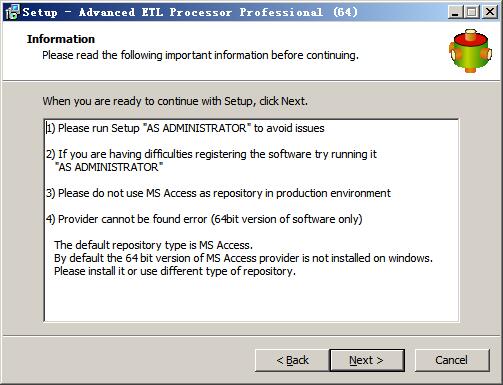This screenshot has width=503, height=385.
Task: Click the indented "AS ADMINISTRATOR" continuation line
Action: pyautogui.click(x=109, y=167)
